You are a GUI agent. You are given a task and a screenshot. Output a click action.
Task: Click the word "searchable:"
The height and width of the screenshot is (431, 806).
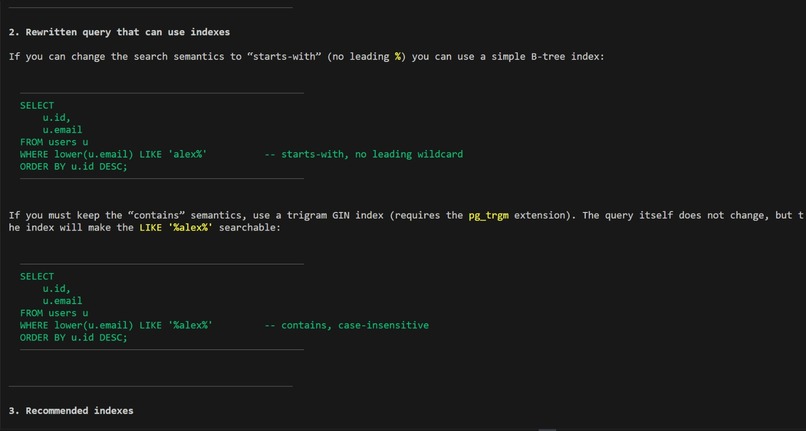coord(250,227)
